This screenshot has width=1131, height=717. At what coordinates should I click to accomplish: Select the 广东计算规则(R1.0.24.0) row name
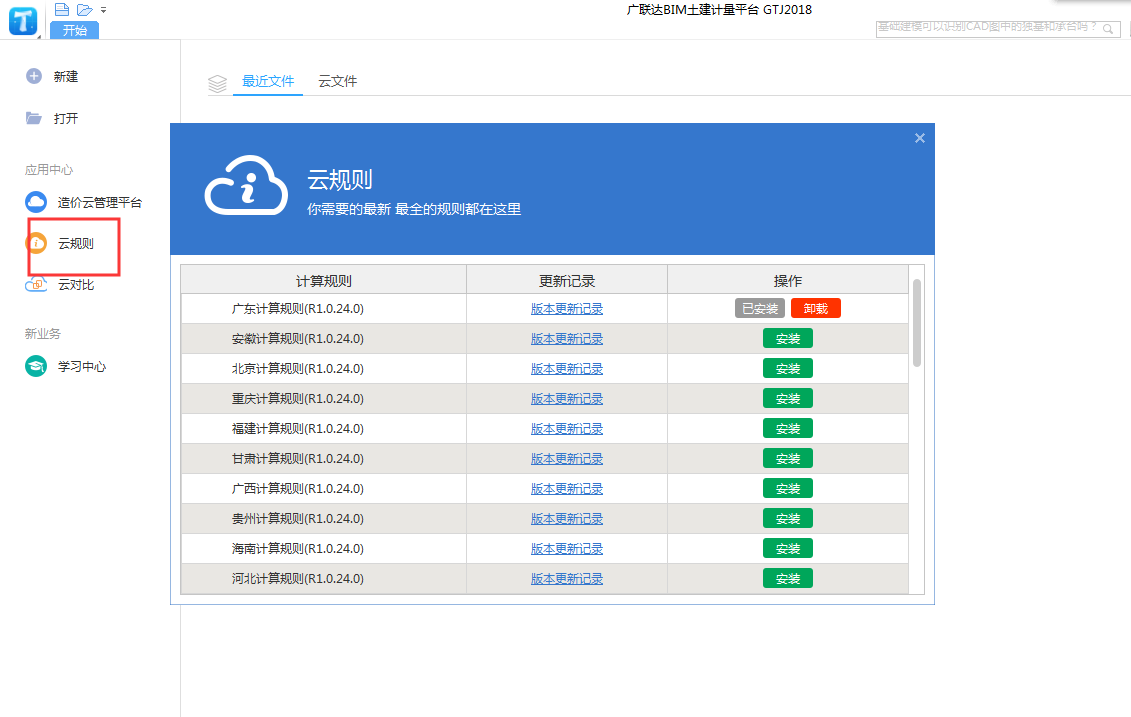pyautogui.click(x=298, y=309)
